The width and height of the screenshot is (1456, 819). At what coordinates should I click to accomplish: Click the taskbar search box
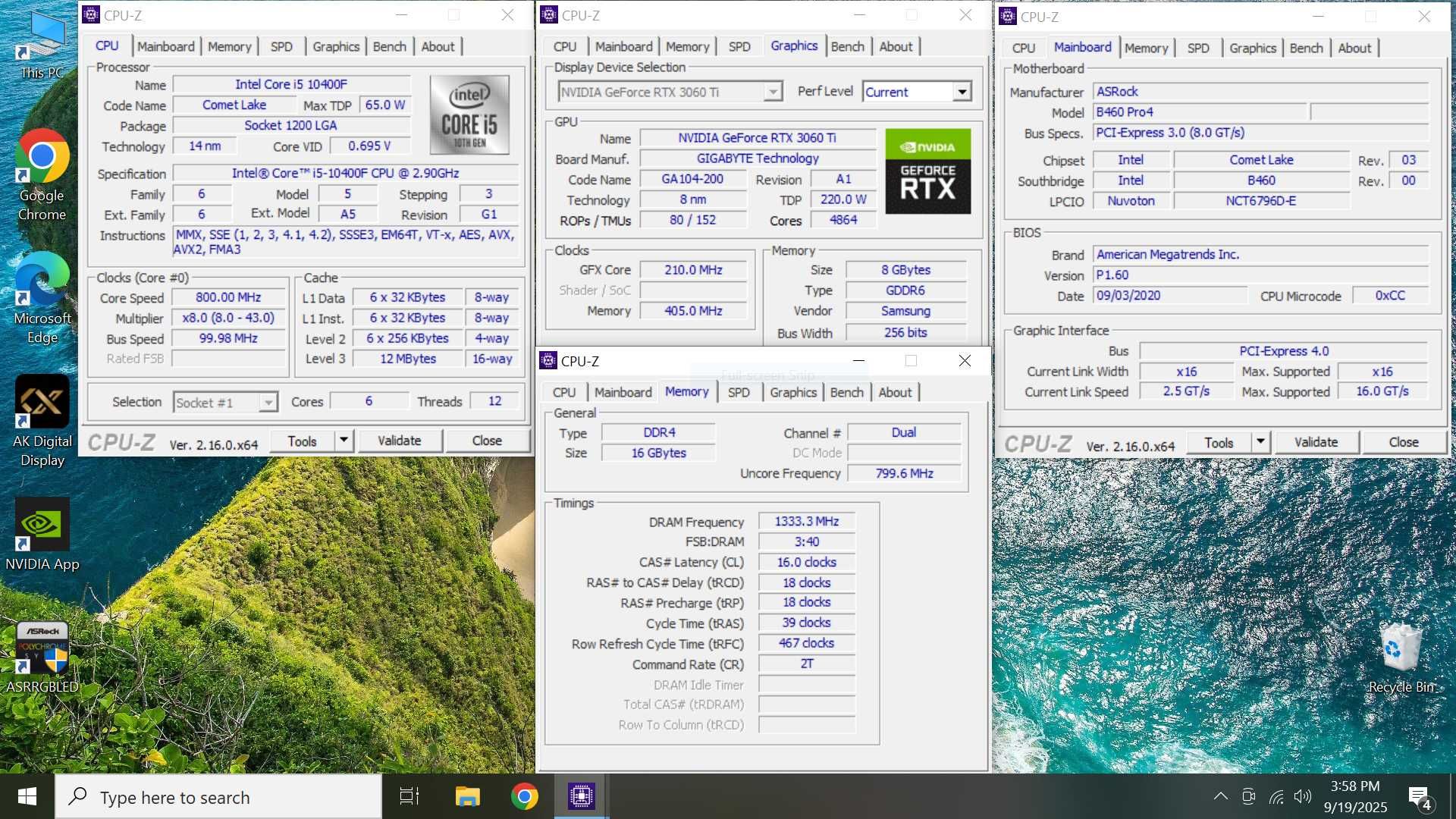coord(218,796)
